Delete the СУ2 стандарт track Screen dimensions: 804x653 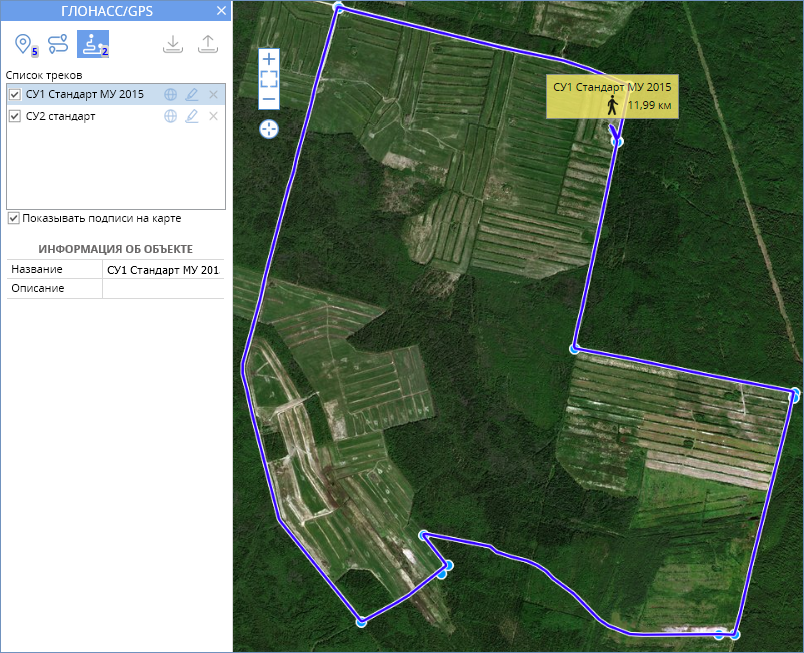point(213,116)
